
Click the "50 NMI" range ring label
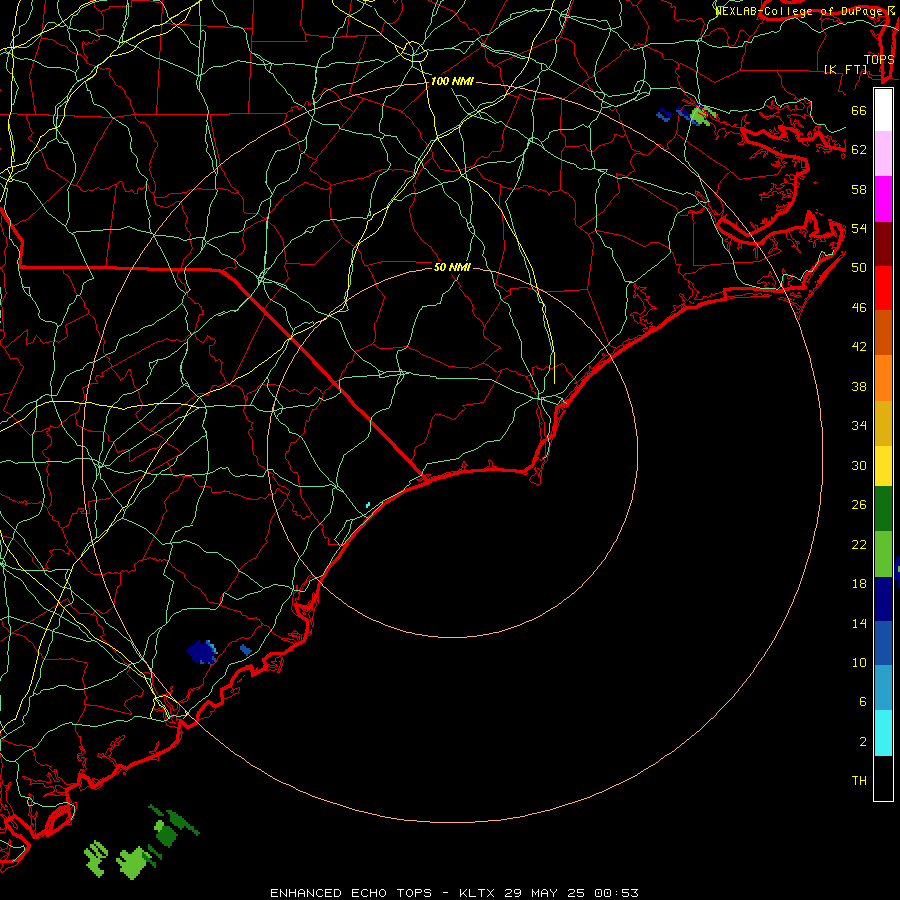(452, 267)
